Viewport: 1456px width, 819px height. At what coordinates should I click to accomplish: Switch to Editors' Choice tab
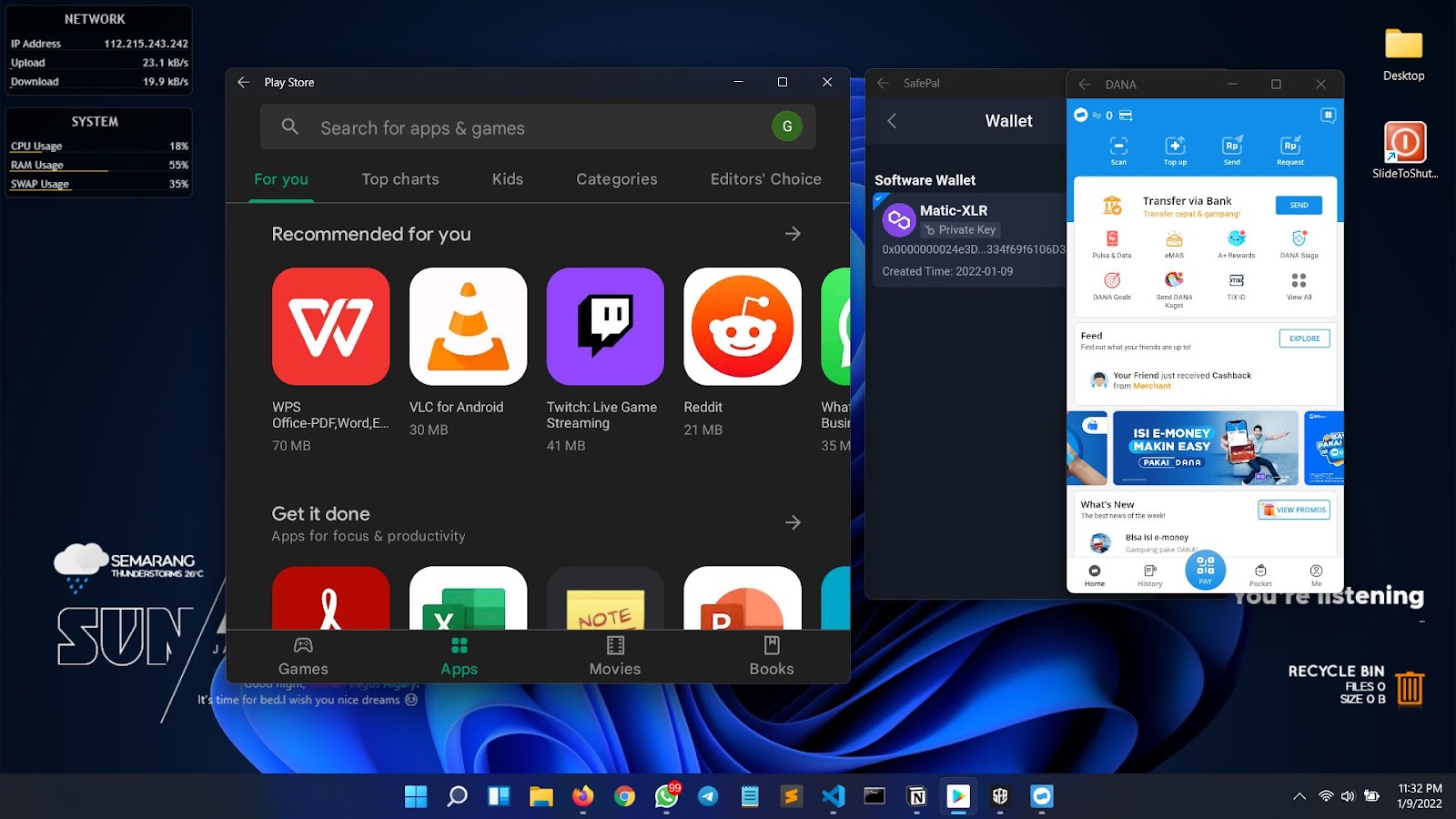coord(766,179)
